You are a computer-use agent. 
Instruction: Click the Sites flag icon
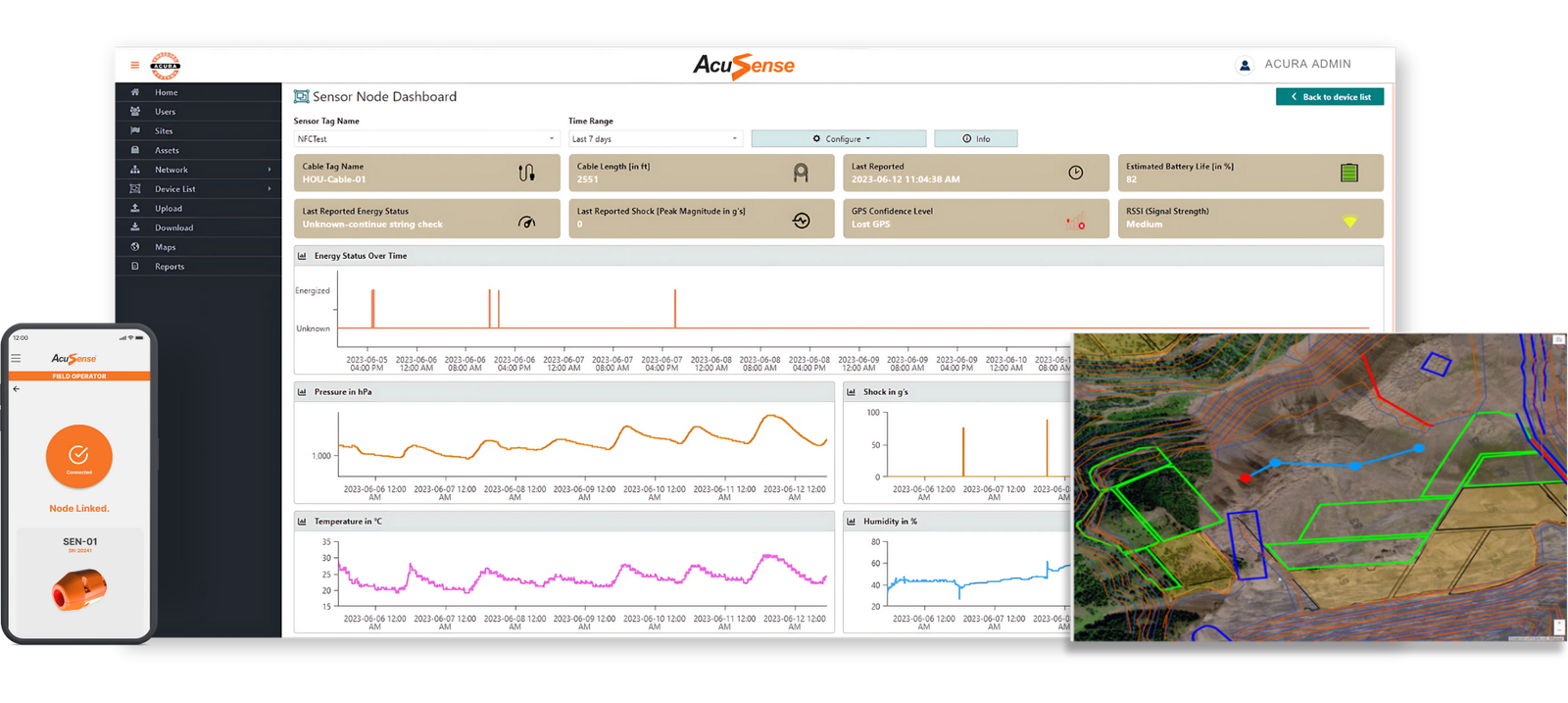point(135,130)
